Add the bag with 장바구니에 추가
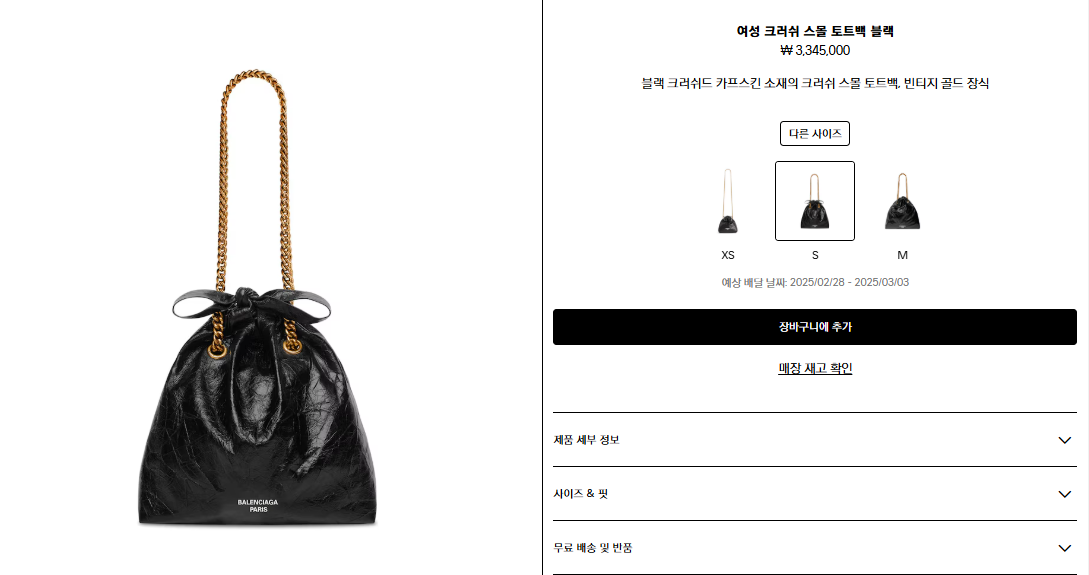This screenshot has width=1089, height=575. coord(815,327)
